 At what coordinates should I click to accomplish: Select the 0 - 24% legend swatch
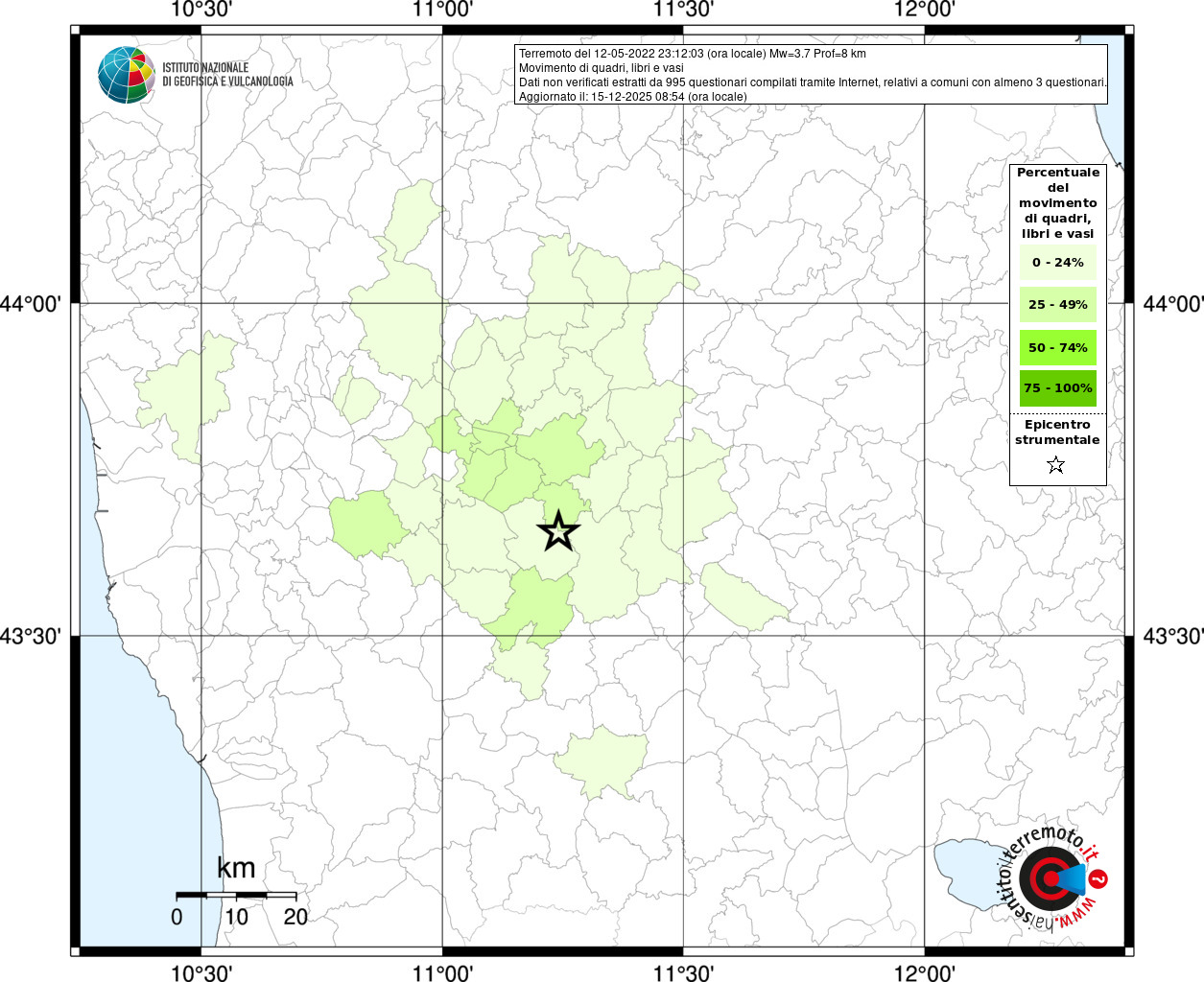pos(1057,263)
